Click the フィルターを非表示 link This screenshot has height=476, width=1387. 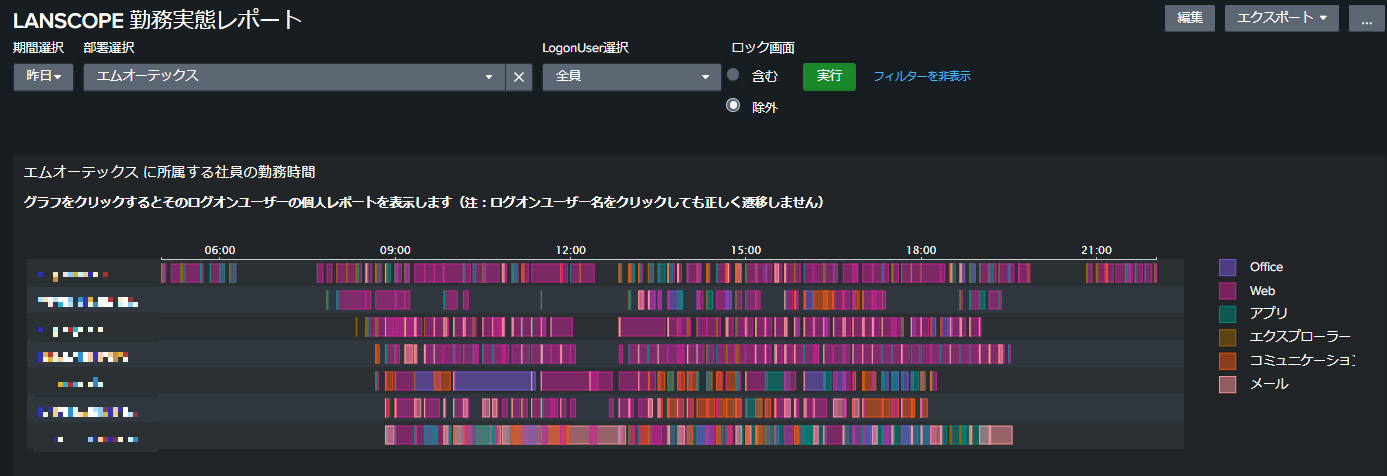(922, 76)
